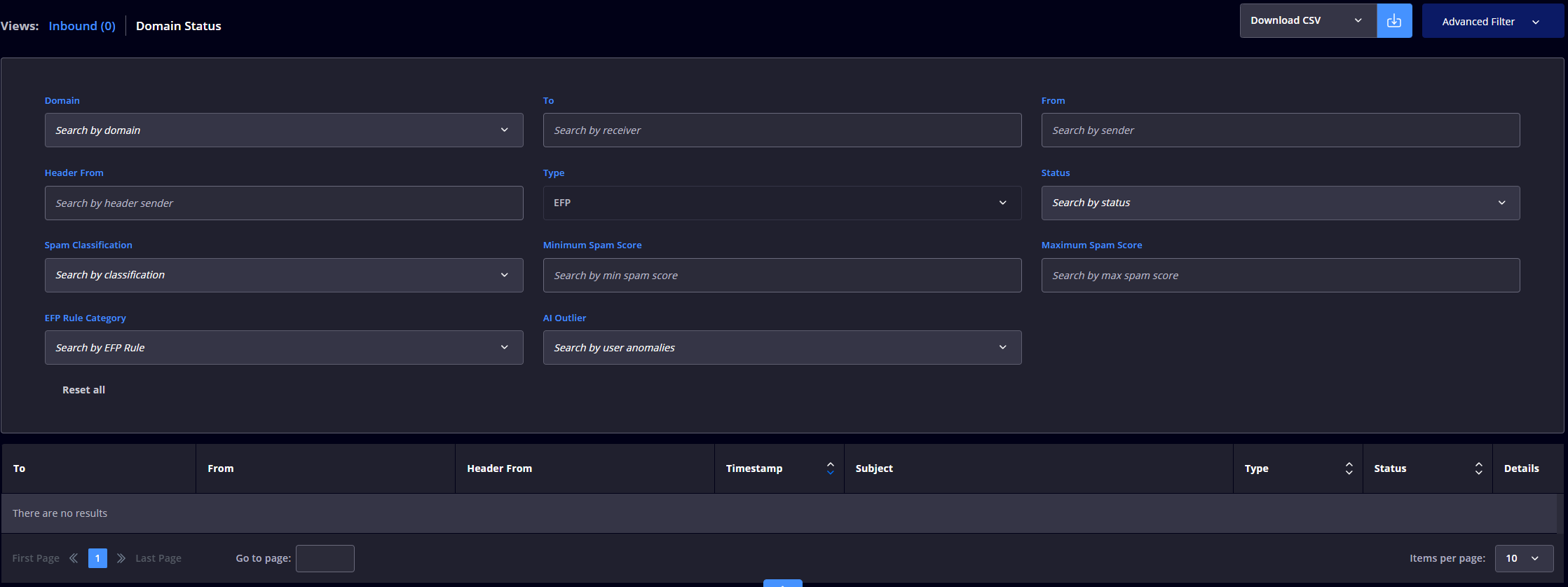Select page 1 in pagination
Screen dimensions: 1568x587
pos(97,558)
